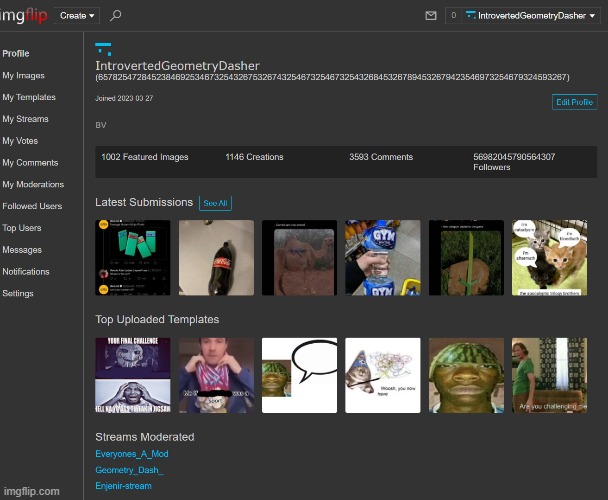The width and height of the screenshot is (608, 500).
Task: Click the imgflip logo
Action: [26, 16]
